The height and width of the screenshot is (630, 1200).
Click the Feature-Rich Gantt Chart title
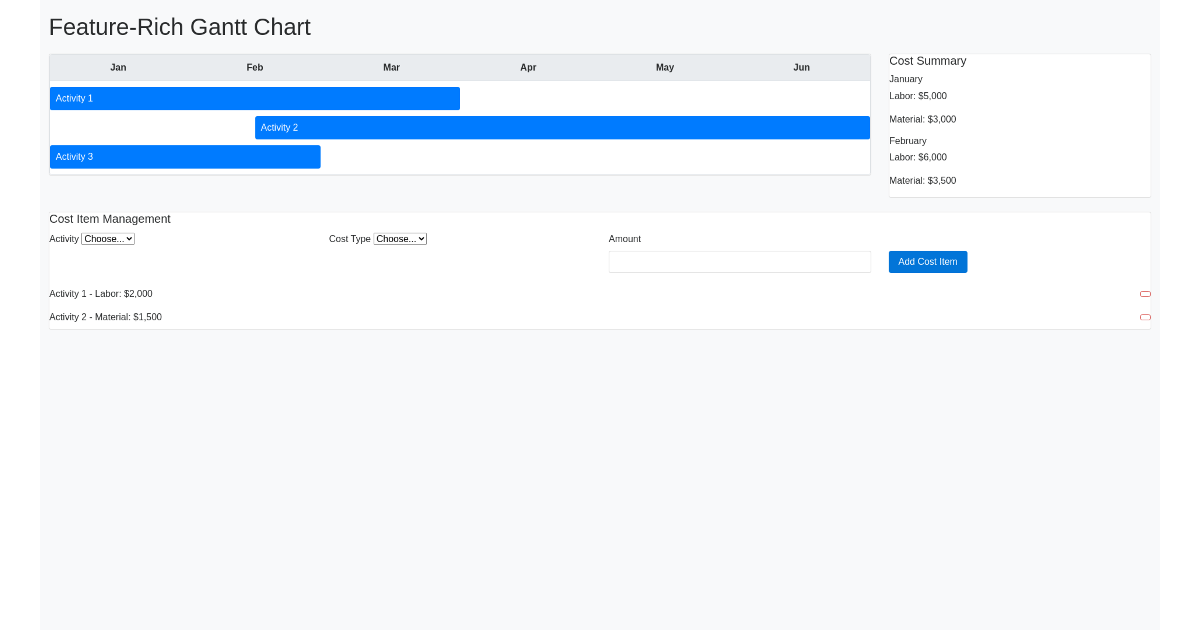[x=180, y=27]
